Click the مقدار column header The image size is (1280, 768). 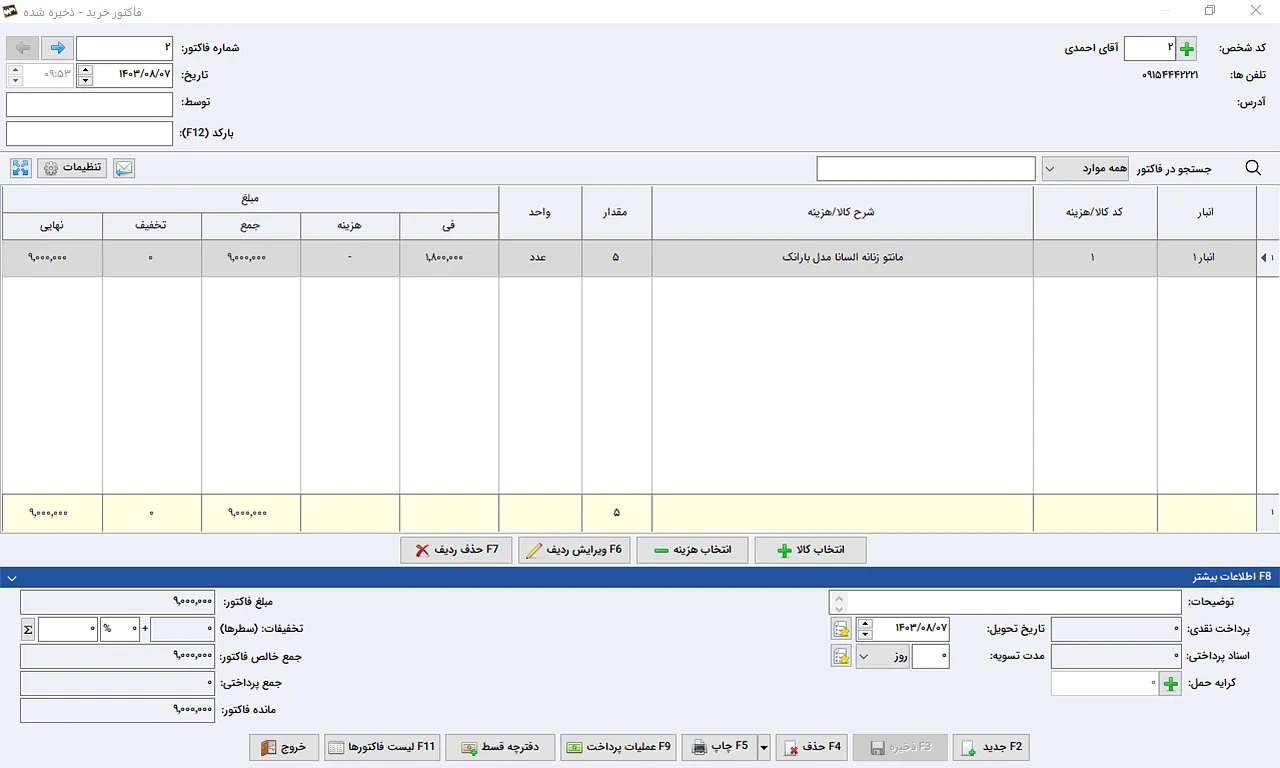point(616,212)
